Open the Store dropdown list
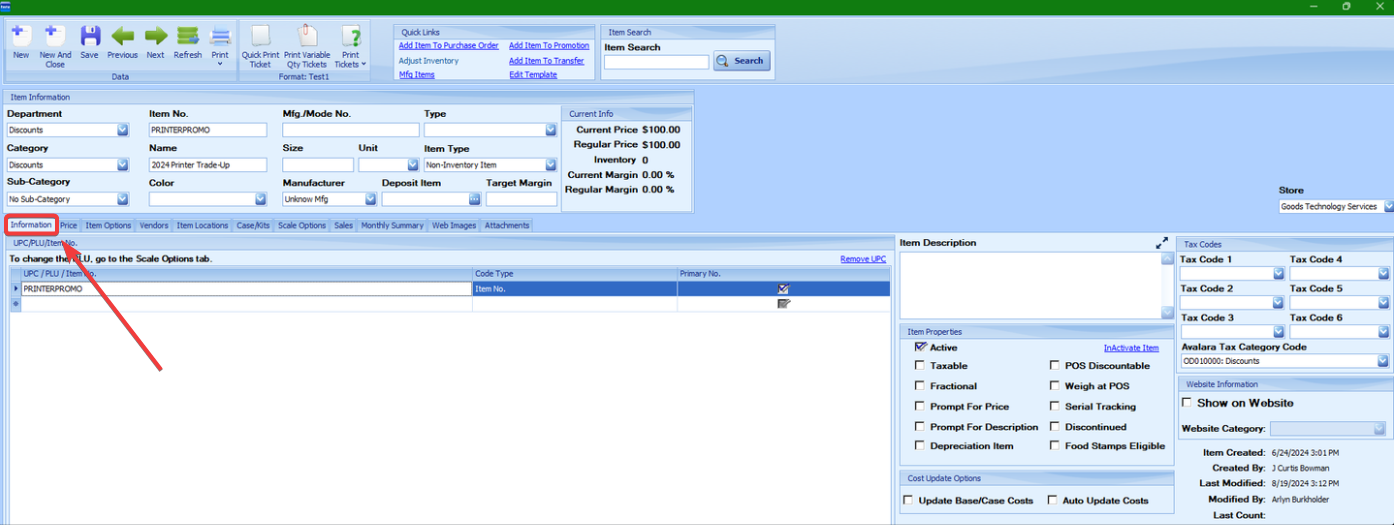1394x525 pixels. tap(1388, 207)
